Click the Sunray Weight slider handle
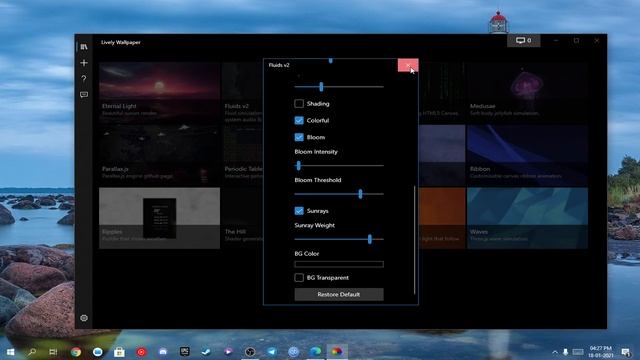 tap(370, 239)
